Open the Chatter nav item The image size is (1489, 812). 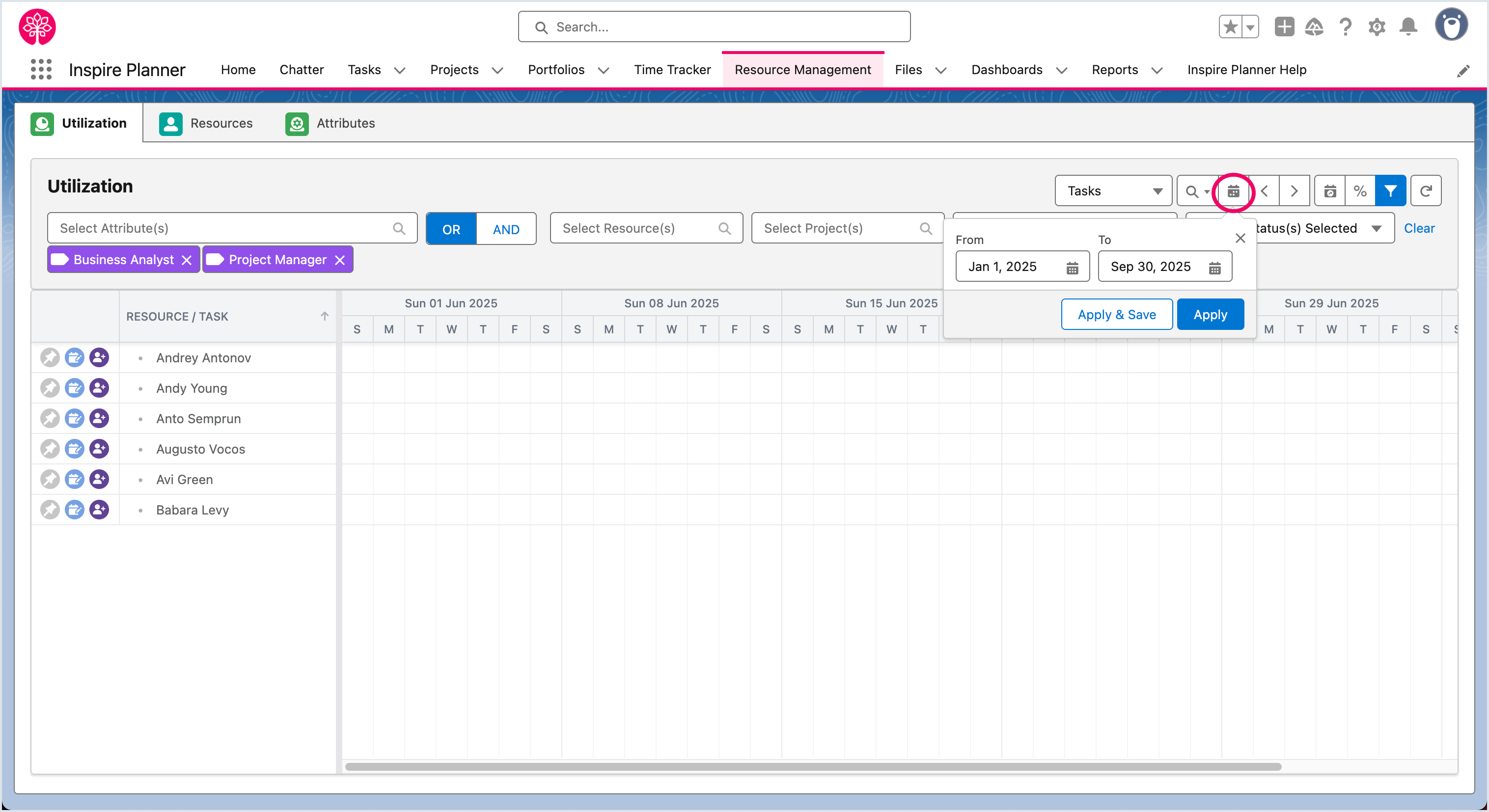[x=301, y=70]
